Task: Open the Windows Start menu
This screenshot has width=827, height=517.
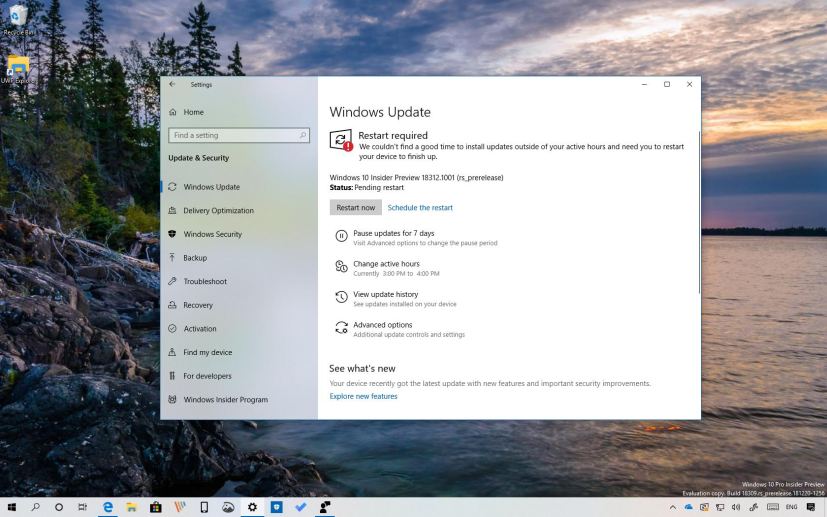Action: (11, 507)
